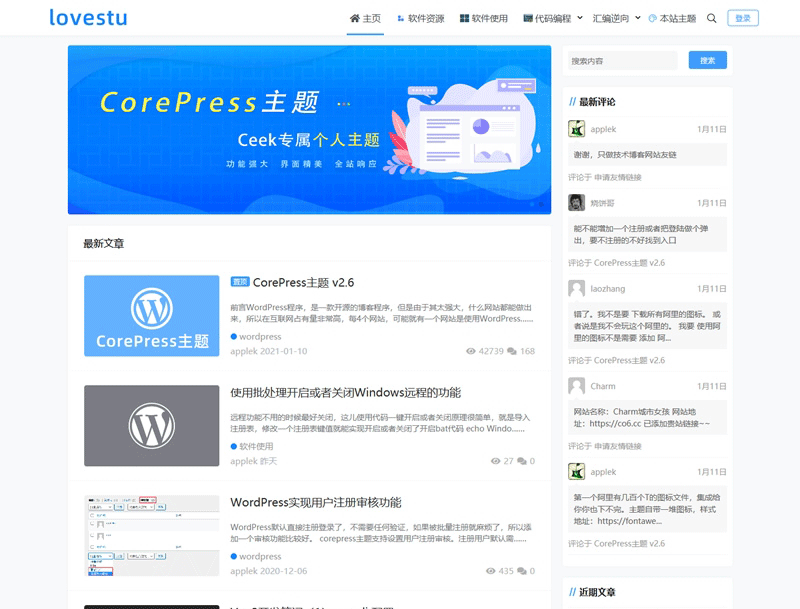Click the 软件使用 grid icon
Viewport: 800px width, 609px height.
pyautogui.click(x=464, y=18)
